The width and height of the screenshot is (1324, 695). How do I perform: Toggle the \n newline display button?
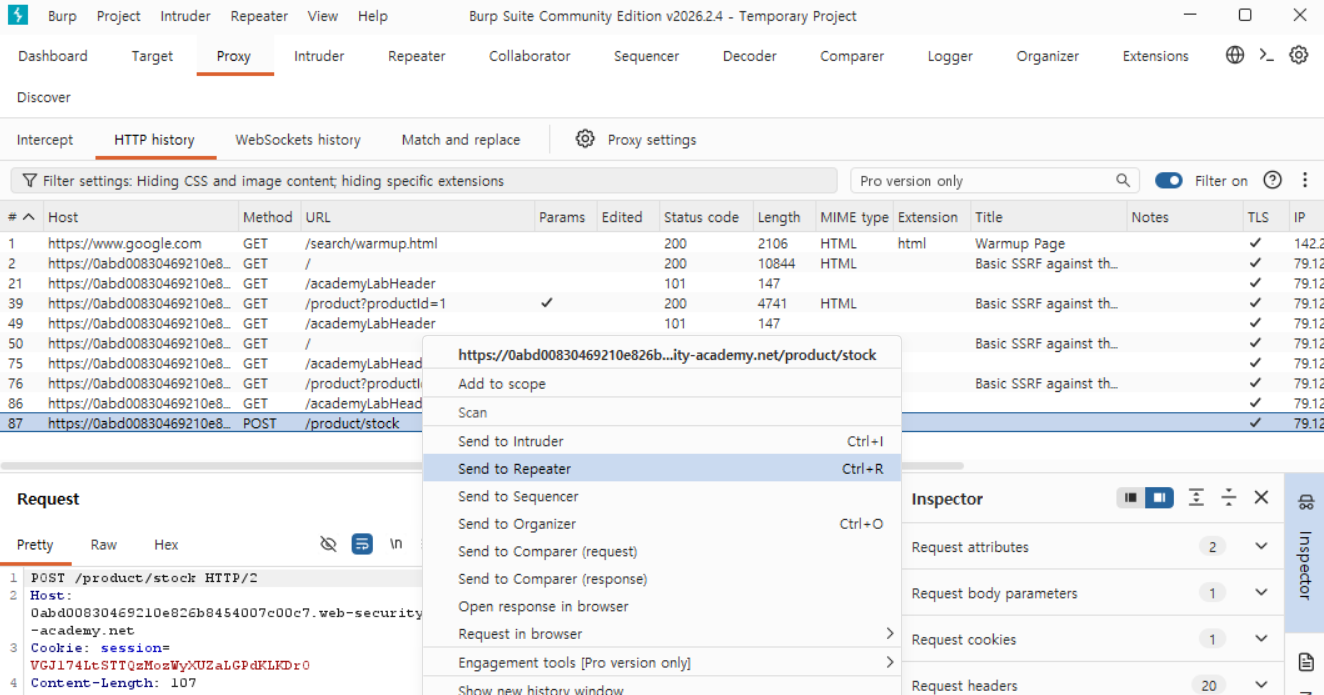click(396, 544)
